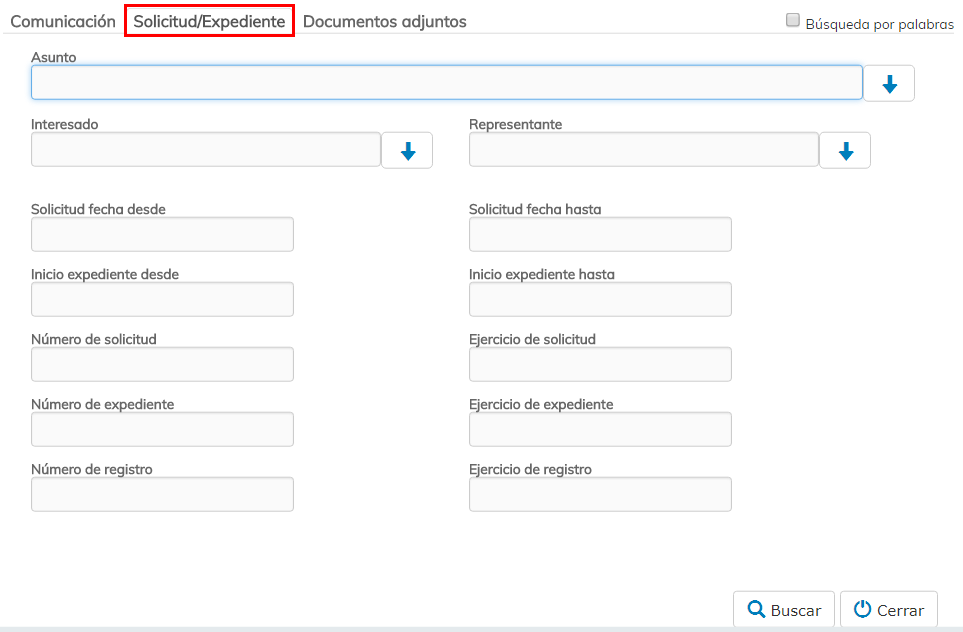Viewport: 963px width, 632px height.
Task: Select the Inicio expediente hasta field
Action: 600,300
